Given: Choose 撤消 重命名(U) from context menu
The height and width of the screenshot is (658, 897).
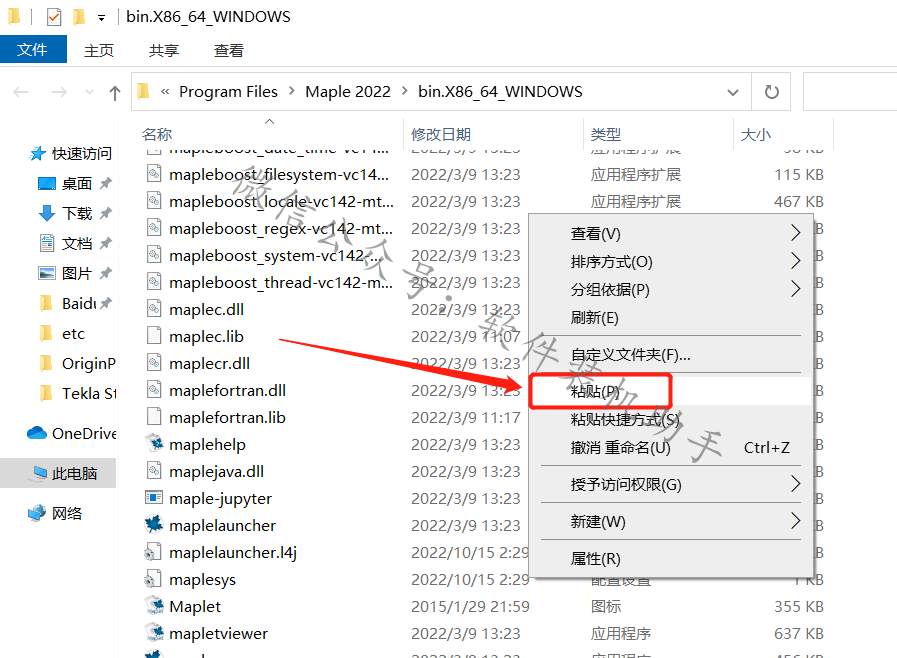Looking at the screenshot, I should [670, 447].
